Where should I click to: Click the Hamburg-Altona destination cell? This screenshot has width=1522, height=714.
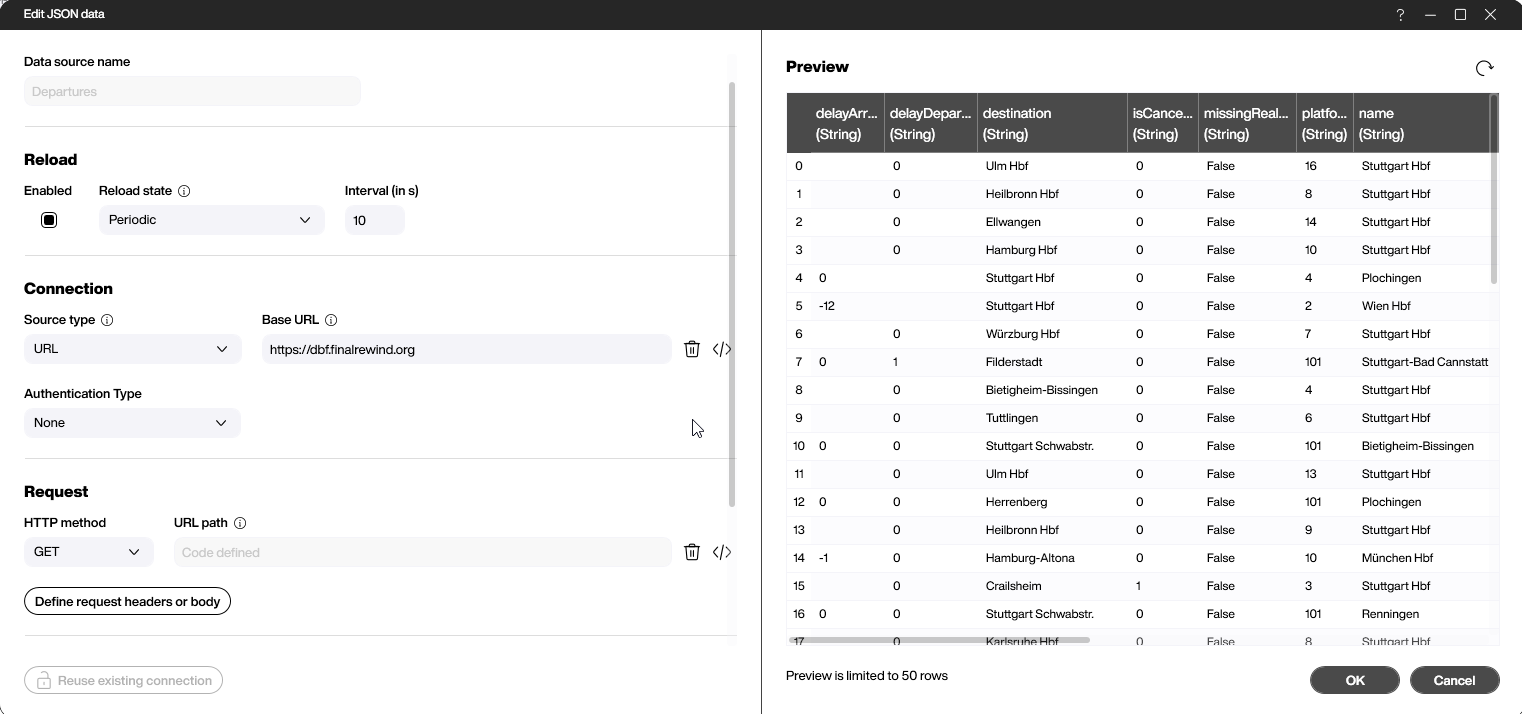coord(1030,558)
